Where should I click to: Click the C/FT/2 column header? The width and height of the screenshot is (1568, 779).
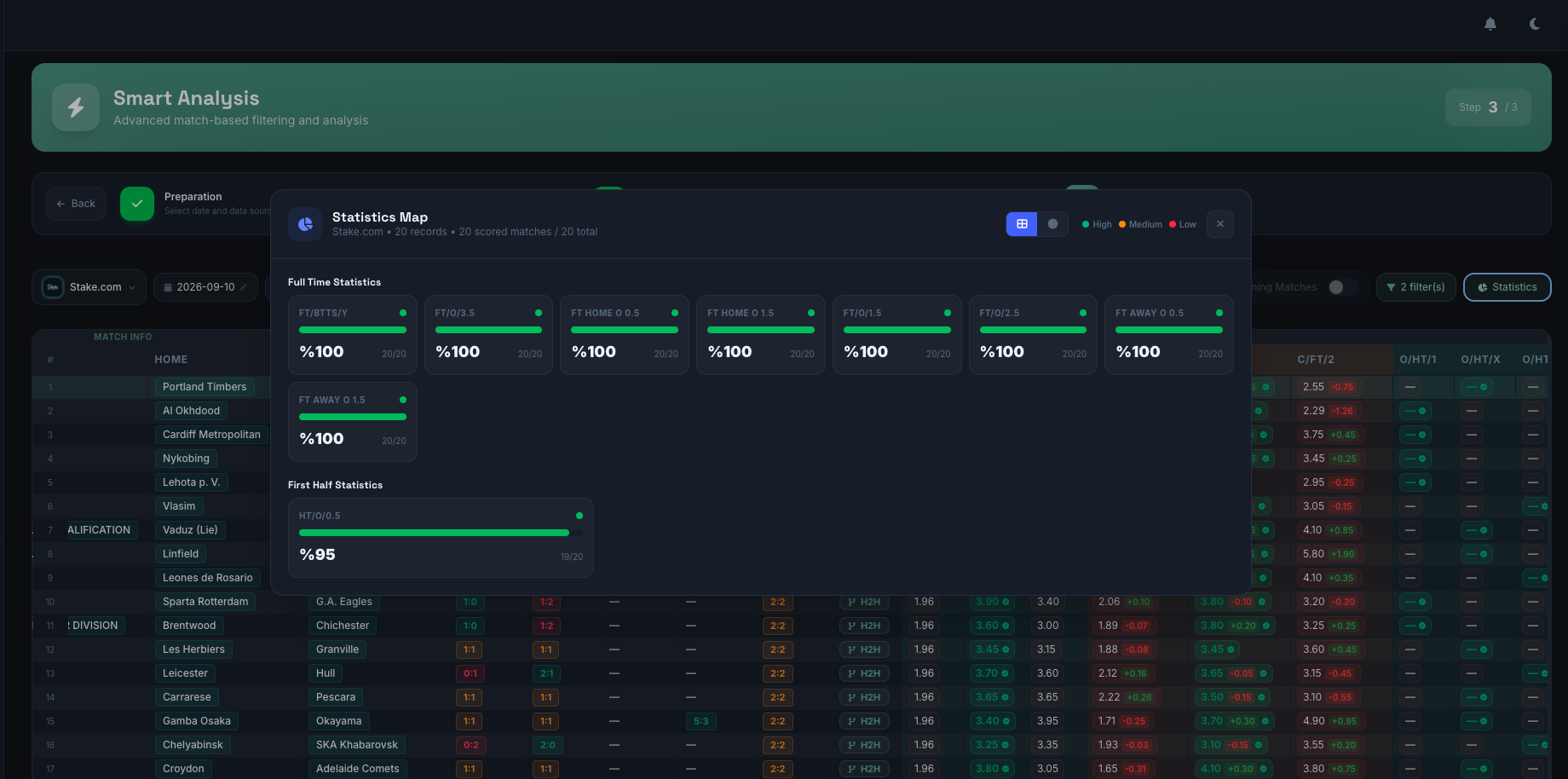1316,360
